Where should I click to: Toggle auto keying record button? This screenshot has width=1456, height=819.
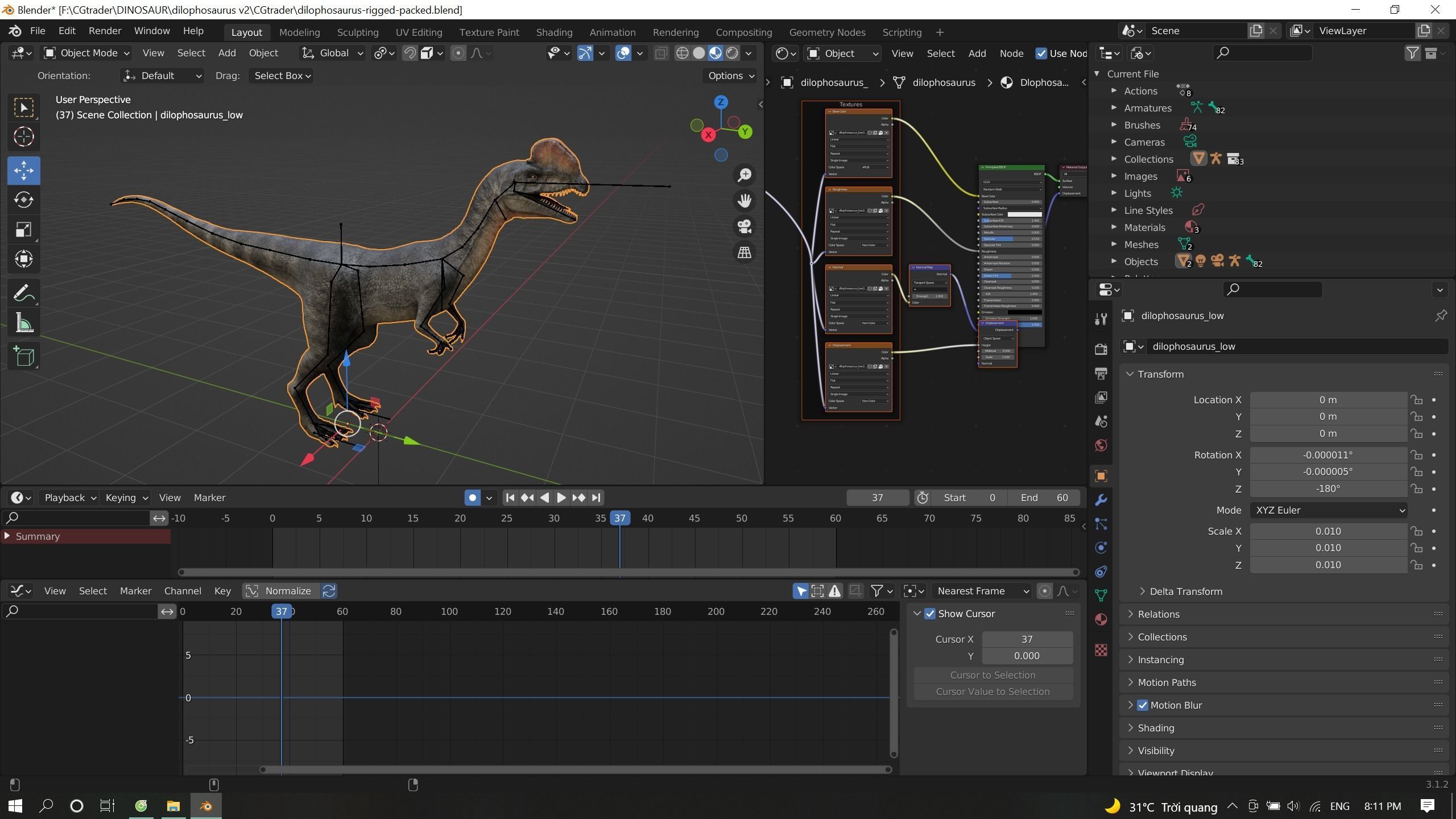pyautogui.click(x=472, y=498)
